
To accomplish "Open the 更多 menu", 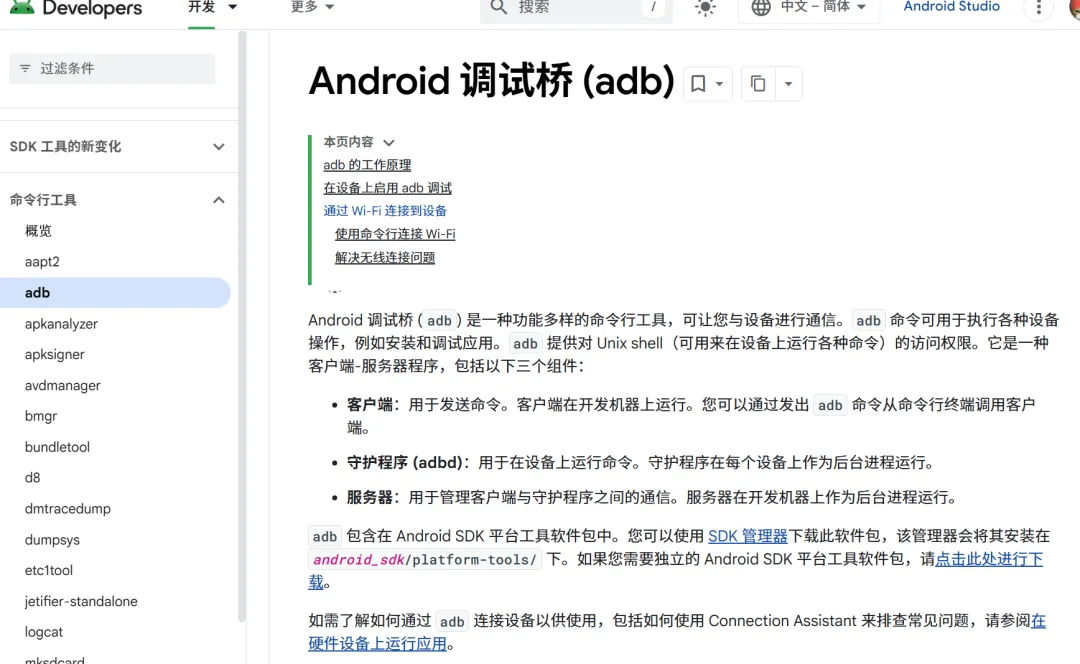I will coord(312,7).
